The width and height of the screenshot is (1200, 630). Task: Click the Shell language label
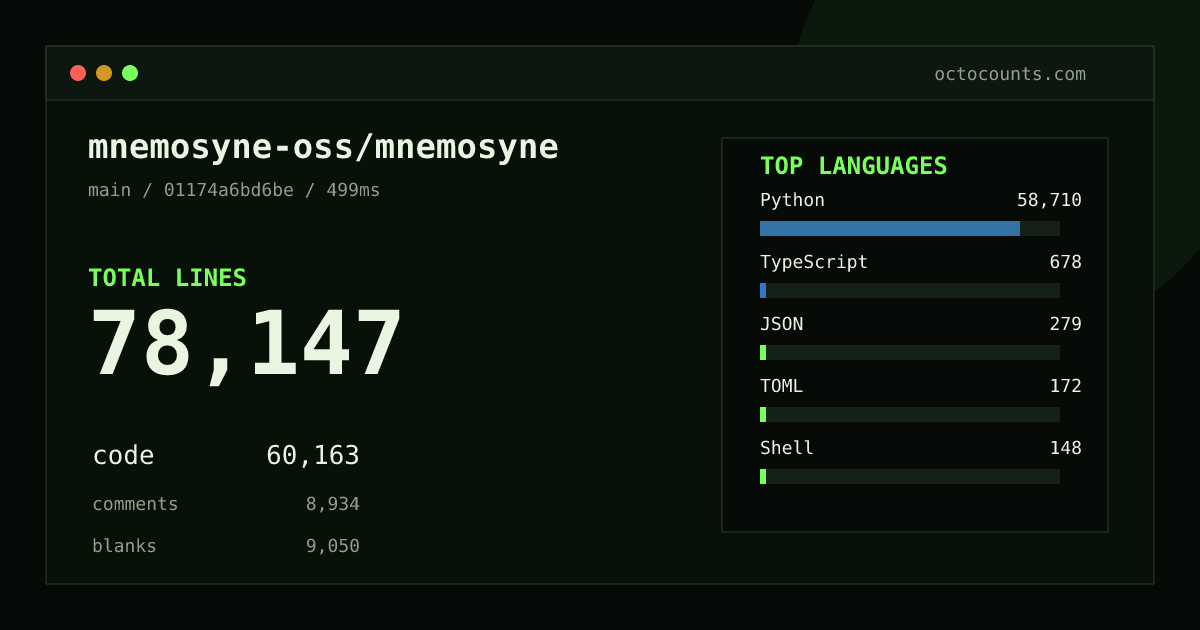pos(787,448)
